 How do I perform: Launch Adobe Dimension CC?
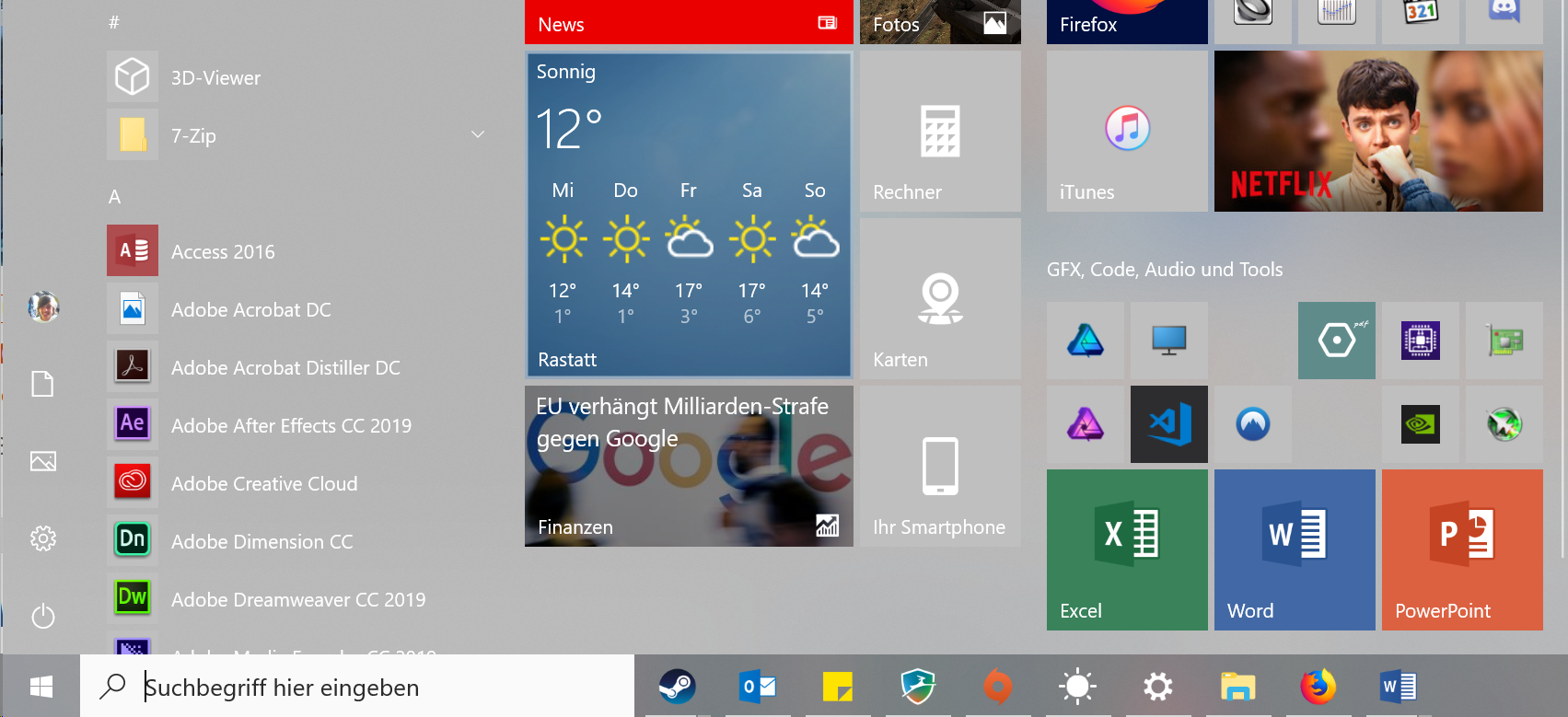pos(295,541)
